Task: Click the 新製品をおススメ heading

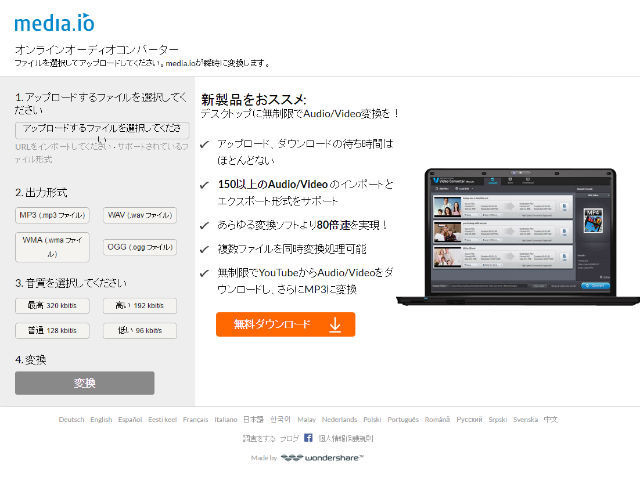Action: coord(253,99)
